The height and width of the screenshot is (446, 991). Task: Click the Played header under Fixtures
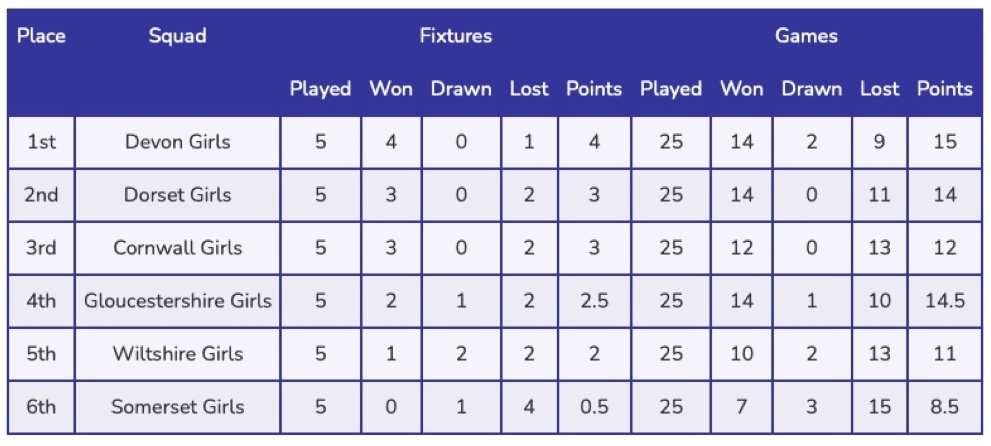click(320, 89)
